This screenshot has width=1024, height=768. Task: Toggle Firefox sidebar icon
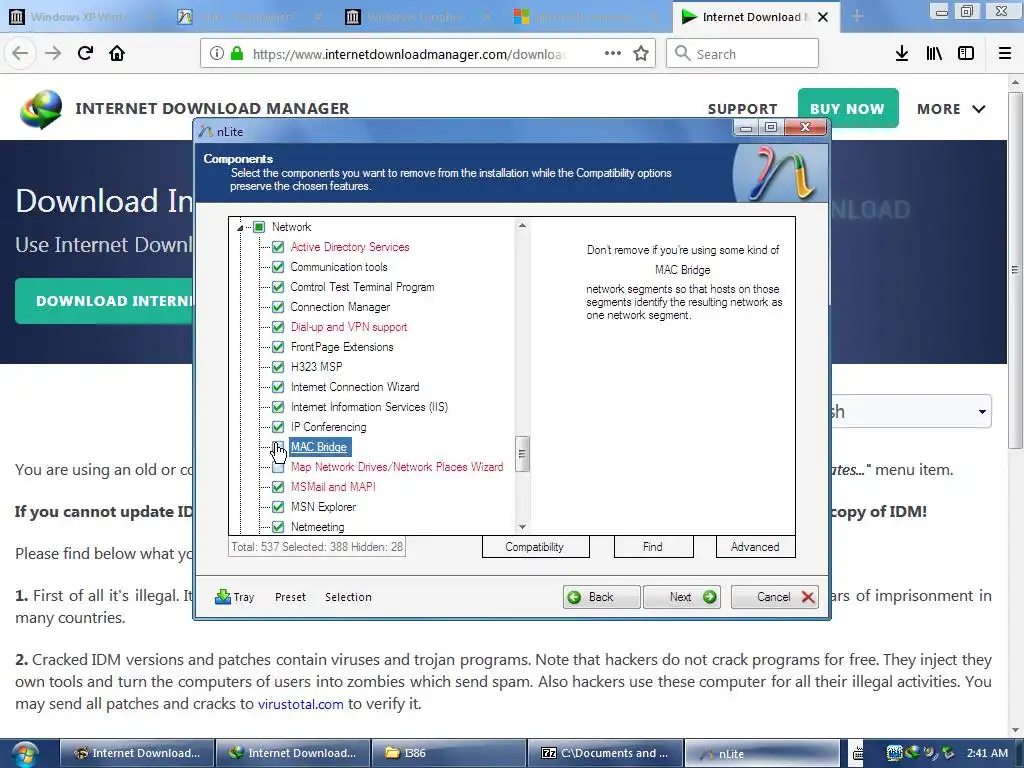(x=966, y=54)
